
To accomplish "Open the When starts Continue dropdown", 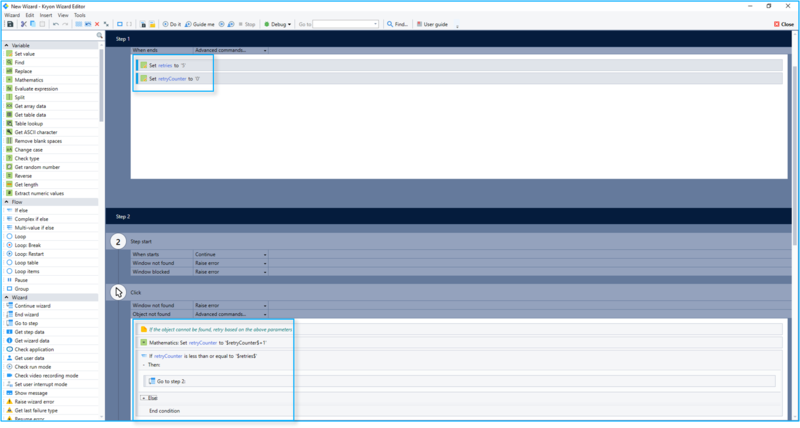I will (265, 254).
